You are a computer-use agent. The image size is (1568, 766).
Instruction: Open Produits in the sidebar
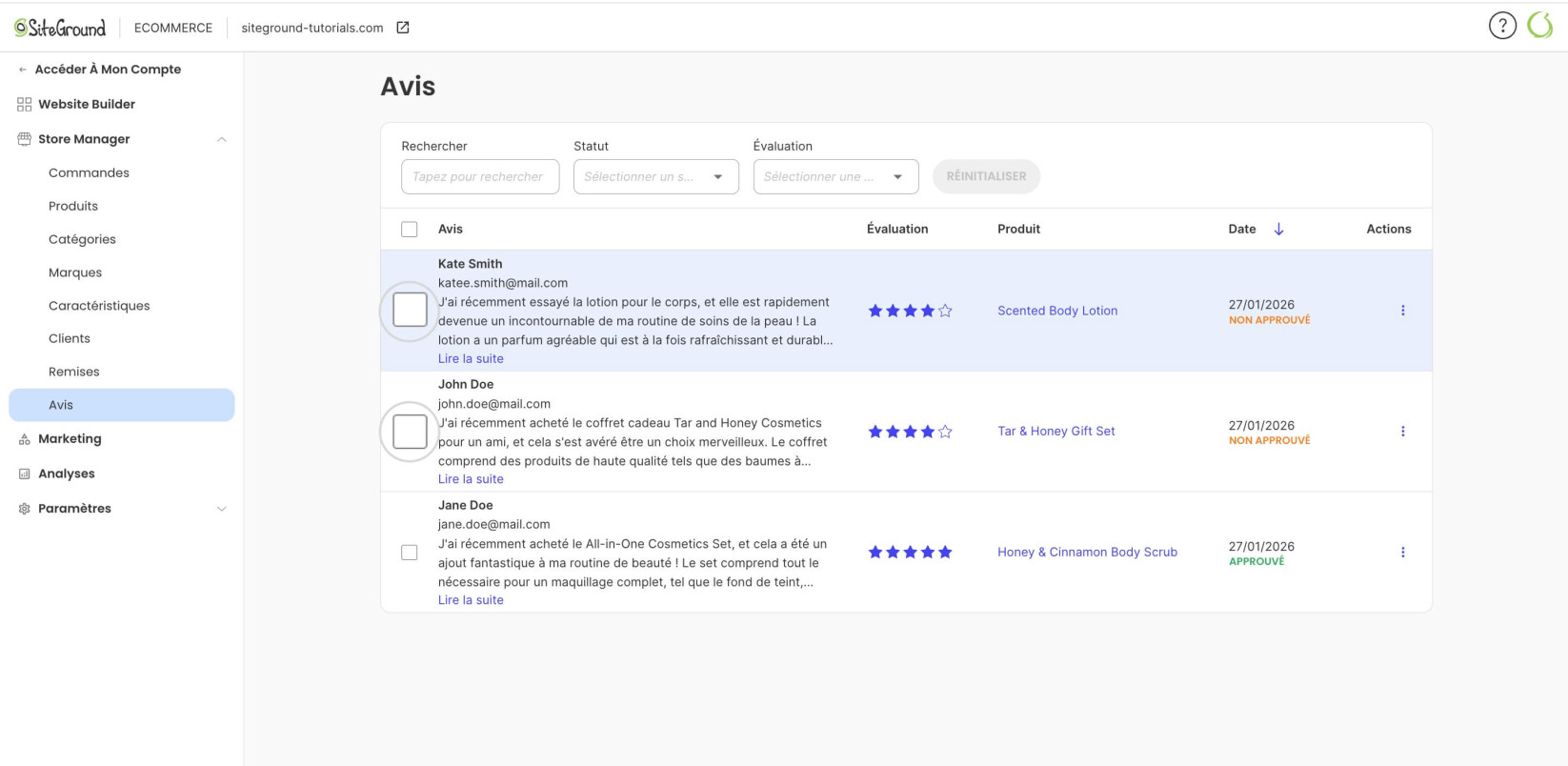[x=73, y=206]
